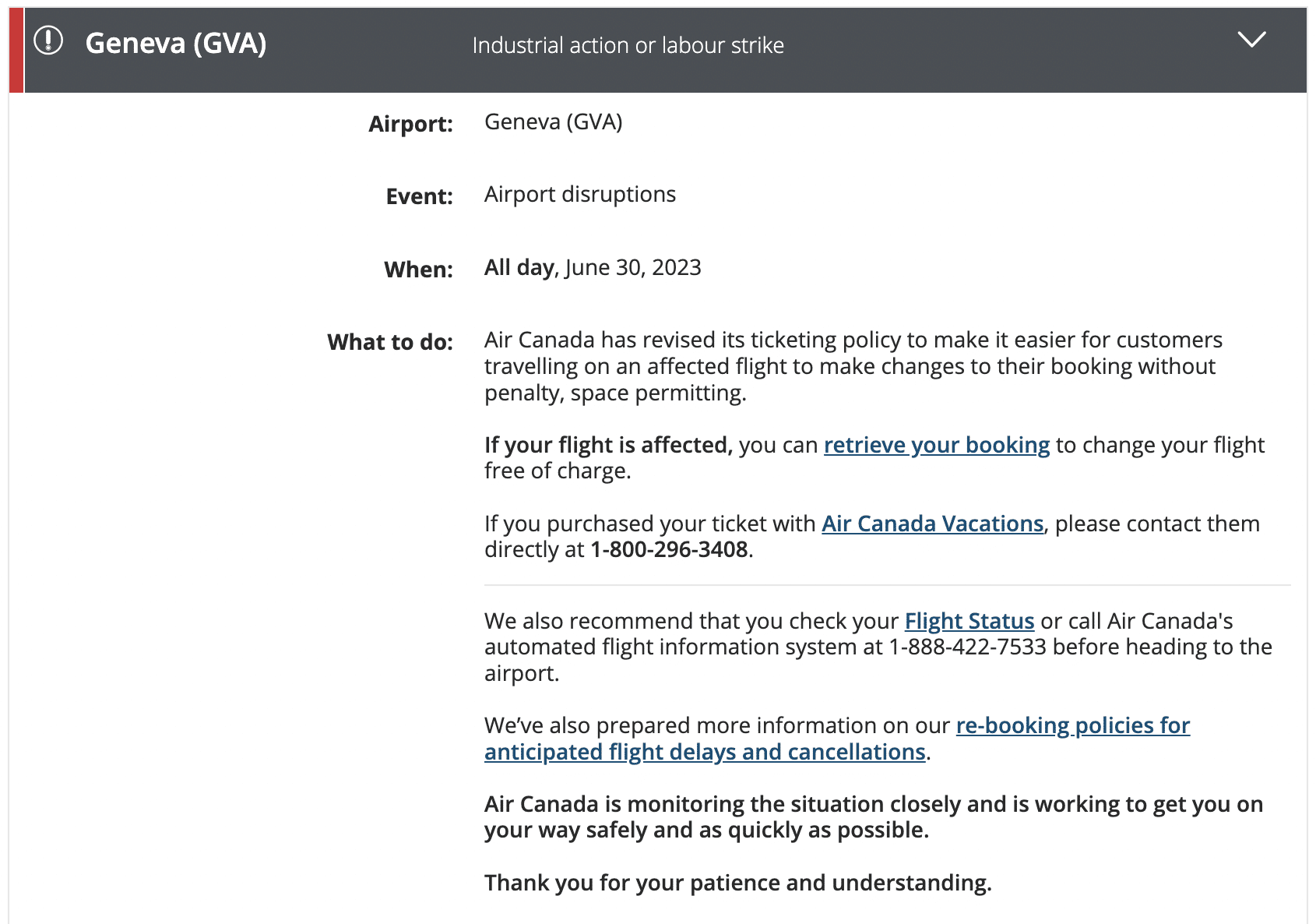The height and width of the screenshot is (924, 1316).
Task: Open the 'retrieve your booking' link
Action: point(936,445)
